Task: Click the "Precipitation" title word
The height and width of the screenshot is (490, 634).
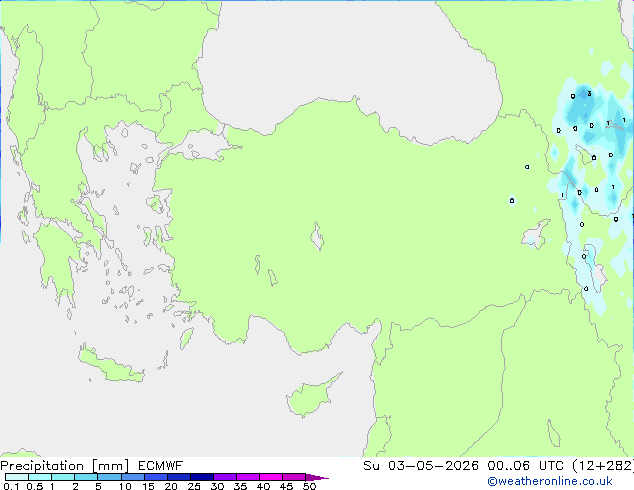Action: 42,466
